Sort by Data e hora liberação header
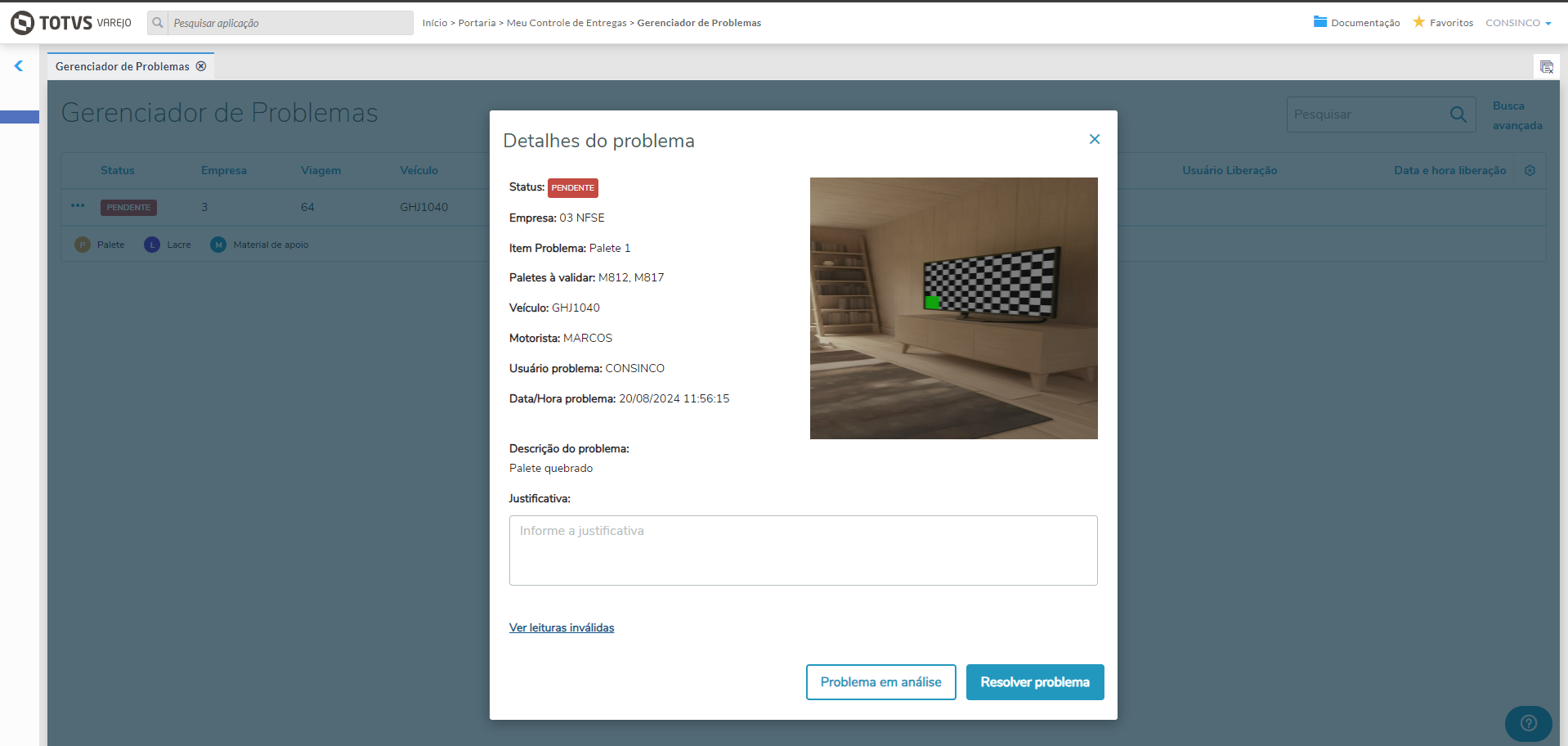This screenshot has width=1568, height=746. [x=1450, y=170]
